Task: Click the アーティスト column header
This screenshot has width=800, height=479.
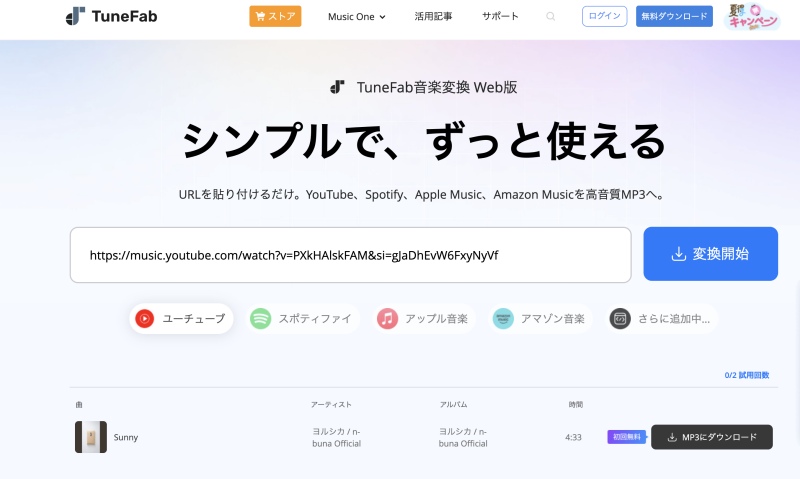Action: point(331,405)
